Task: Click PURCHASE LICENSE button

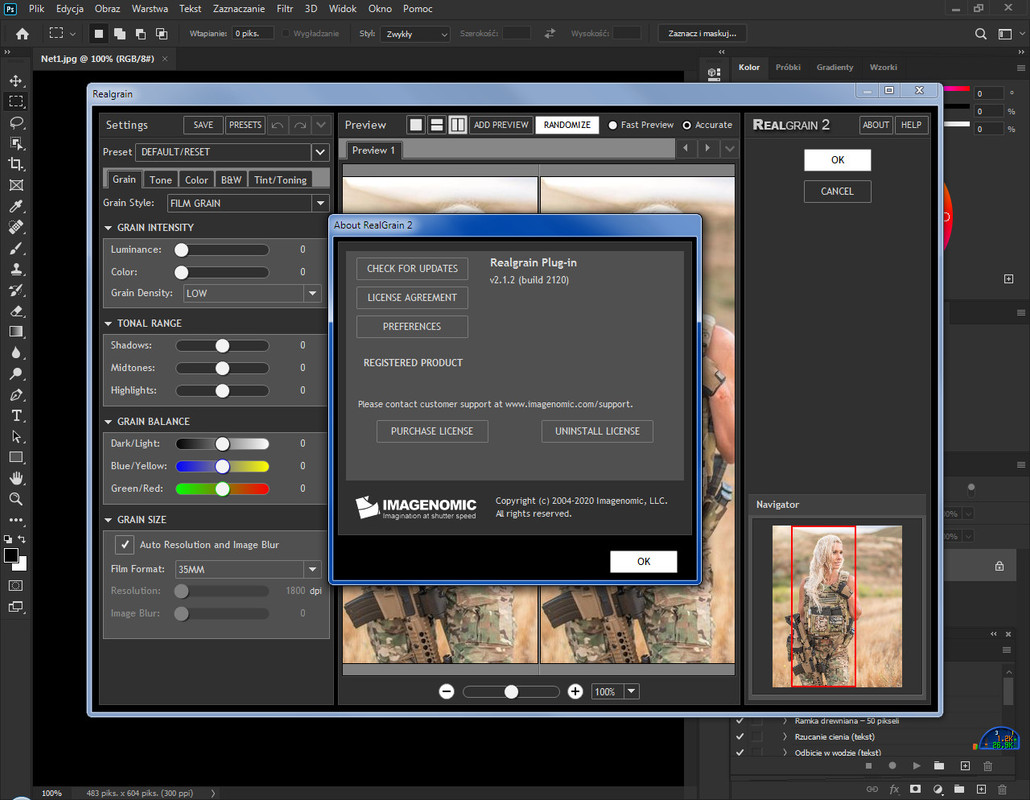Action: 432,432
